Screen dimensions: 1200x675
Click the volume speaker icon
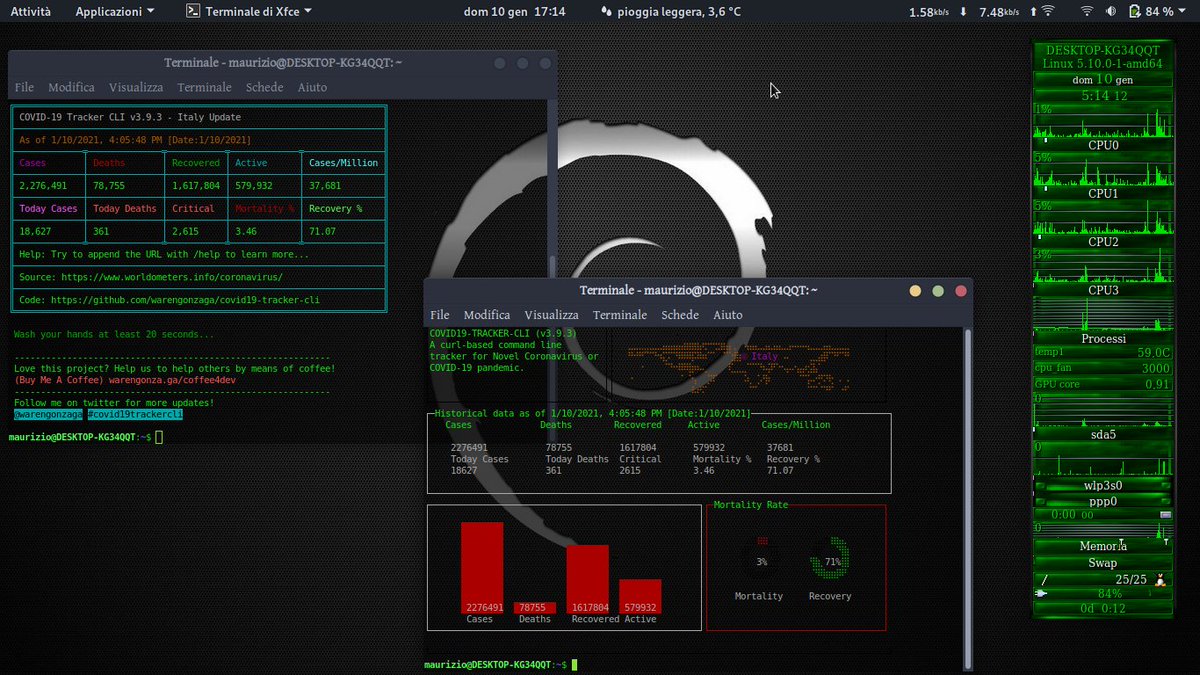(1111, 12)
